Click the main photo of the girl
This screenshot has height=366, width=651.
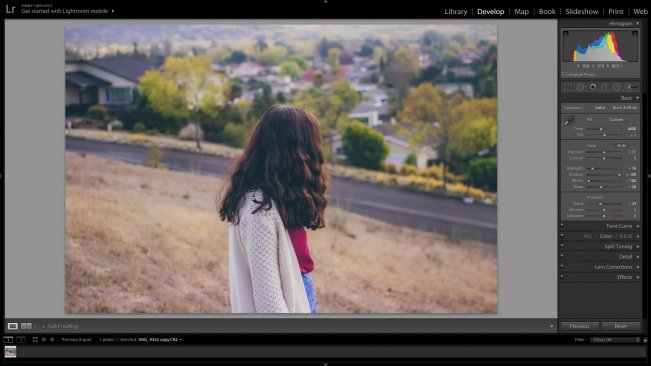[x=281, y=168]
